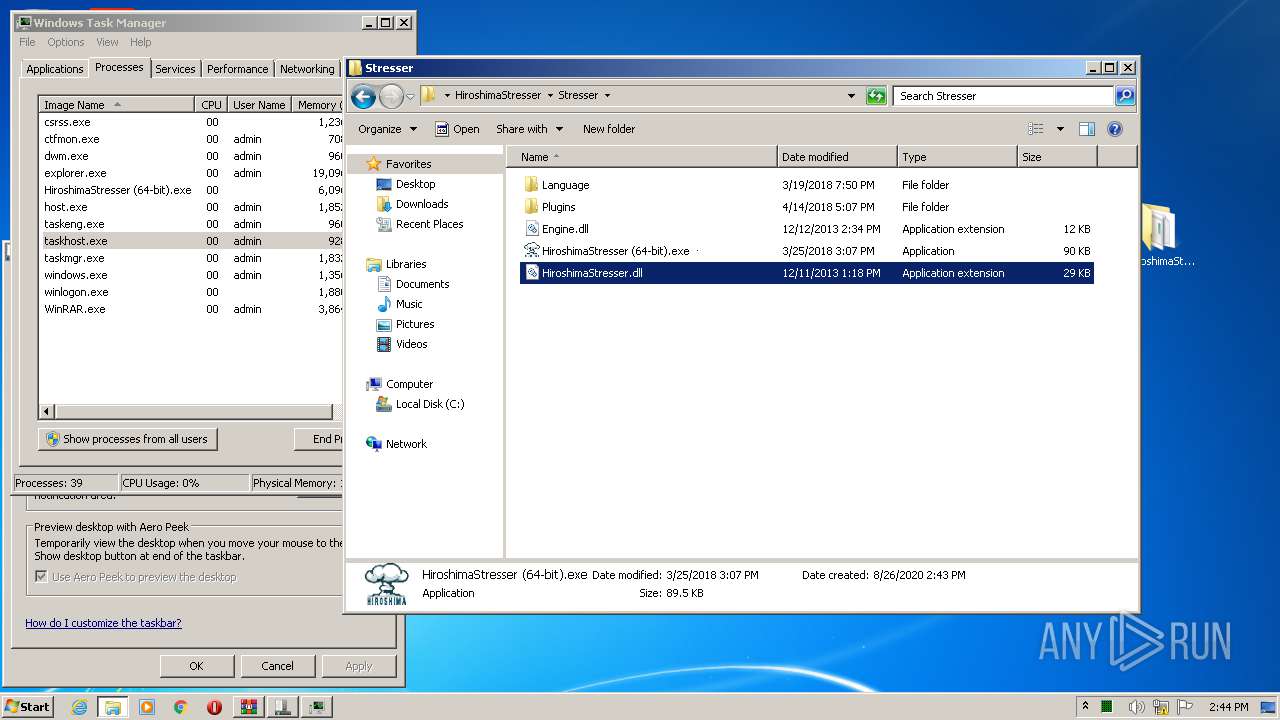Switch to WinRAR taskbar button
This screenshot has height=720, width=1280.
click(x=248, y=706)
